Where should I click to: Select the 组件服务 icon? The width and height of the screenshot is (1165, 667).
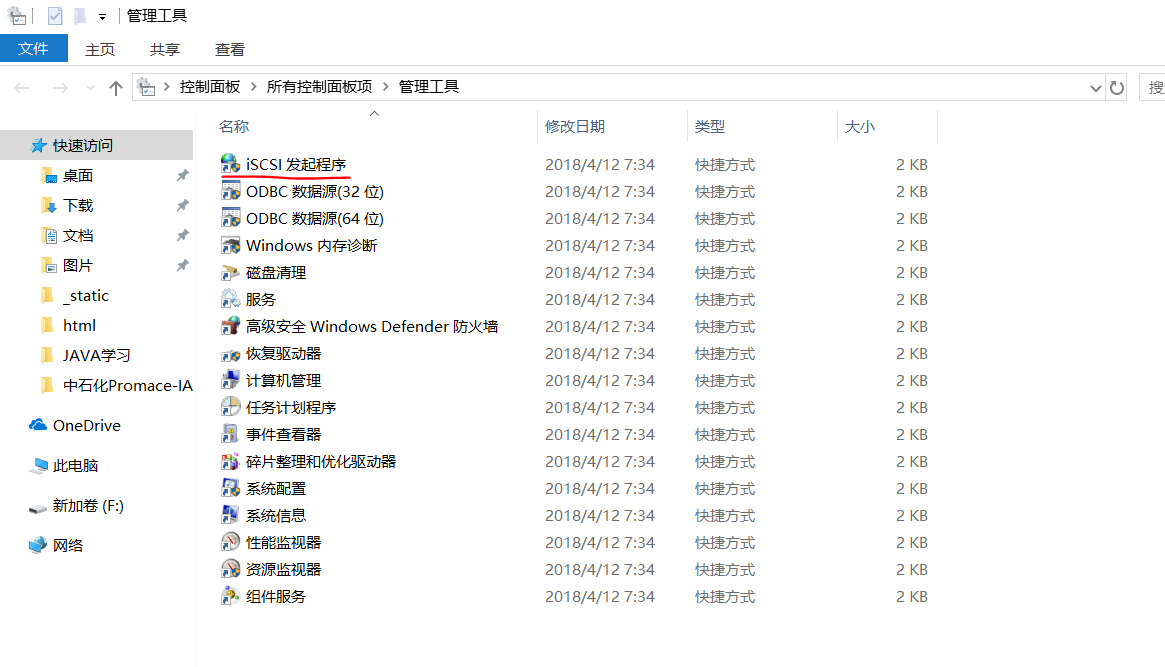coord(230,596)
